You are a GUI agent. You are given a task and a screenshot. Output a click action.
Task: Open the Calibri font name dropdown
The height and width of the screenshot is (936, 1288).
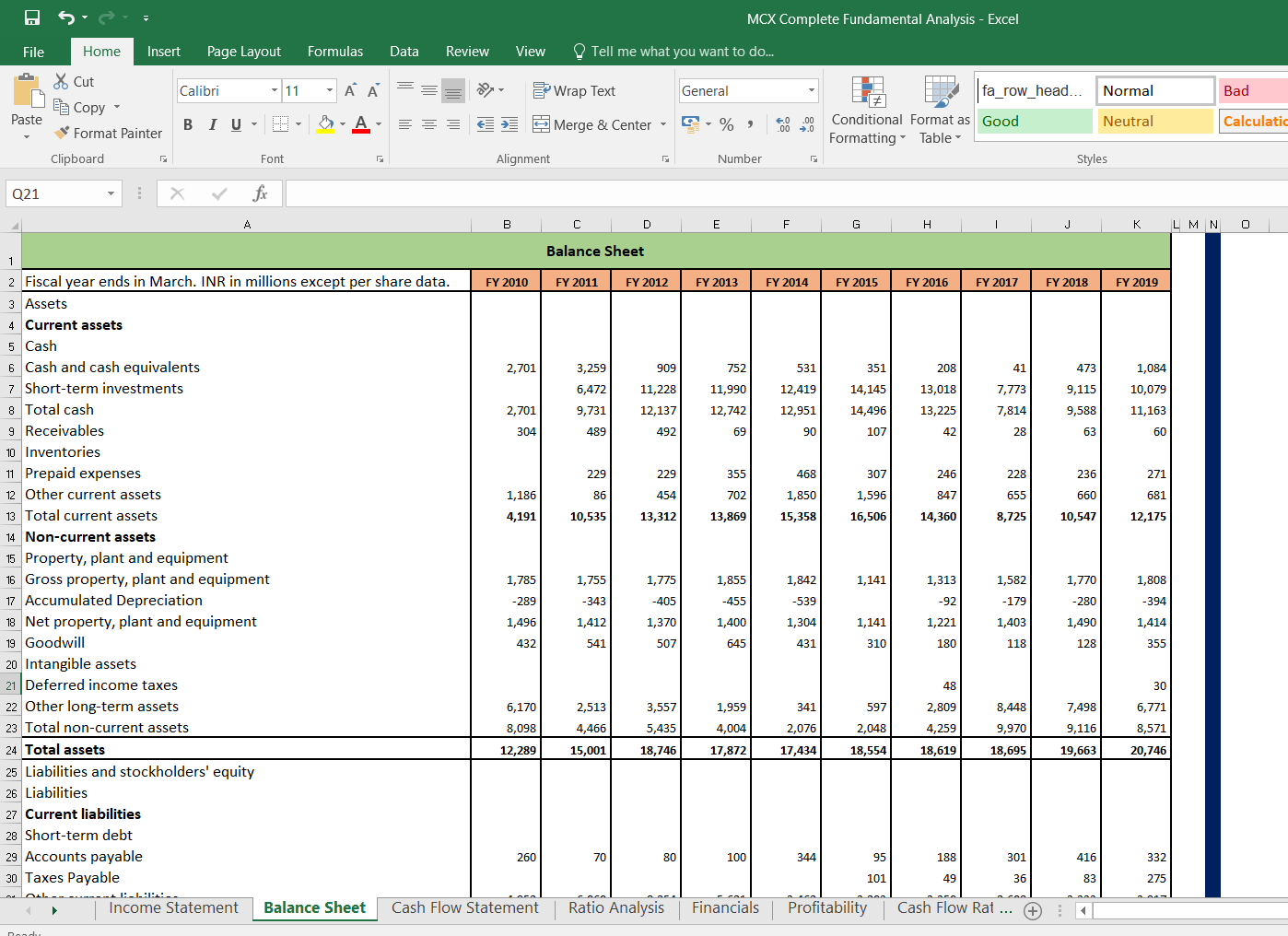click(275, 90)
